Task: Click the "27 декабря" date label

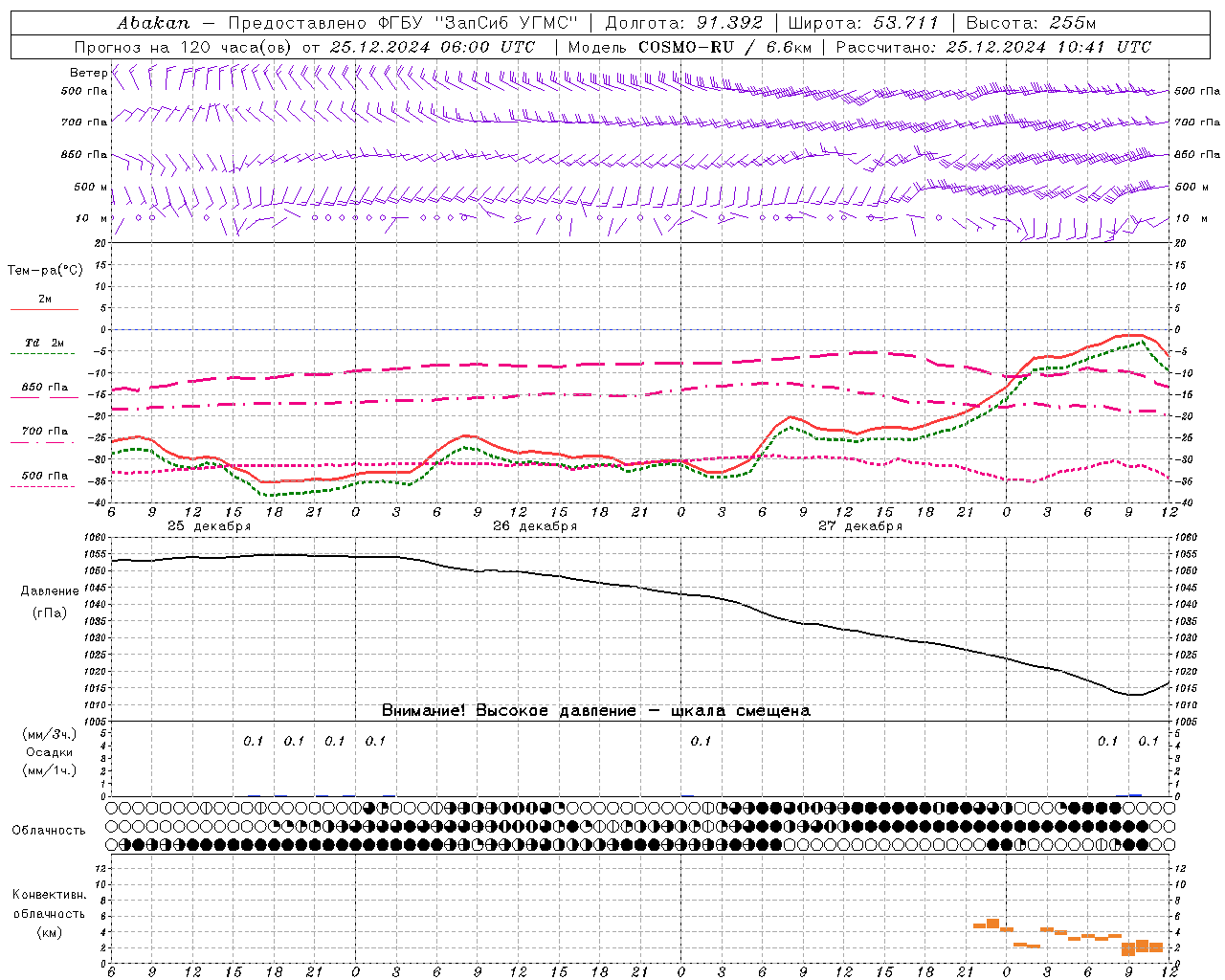Action: (860, 526)
